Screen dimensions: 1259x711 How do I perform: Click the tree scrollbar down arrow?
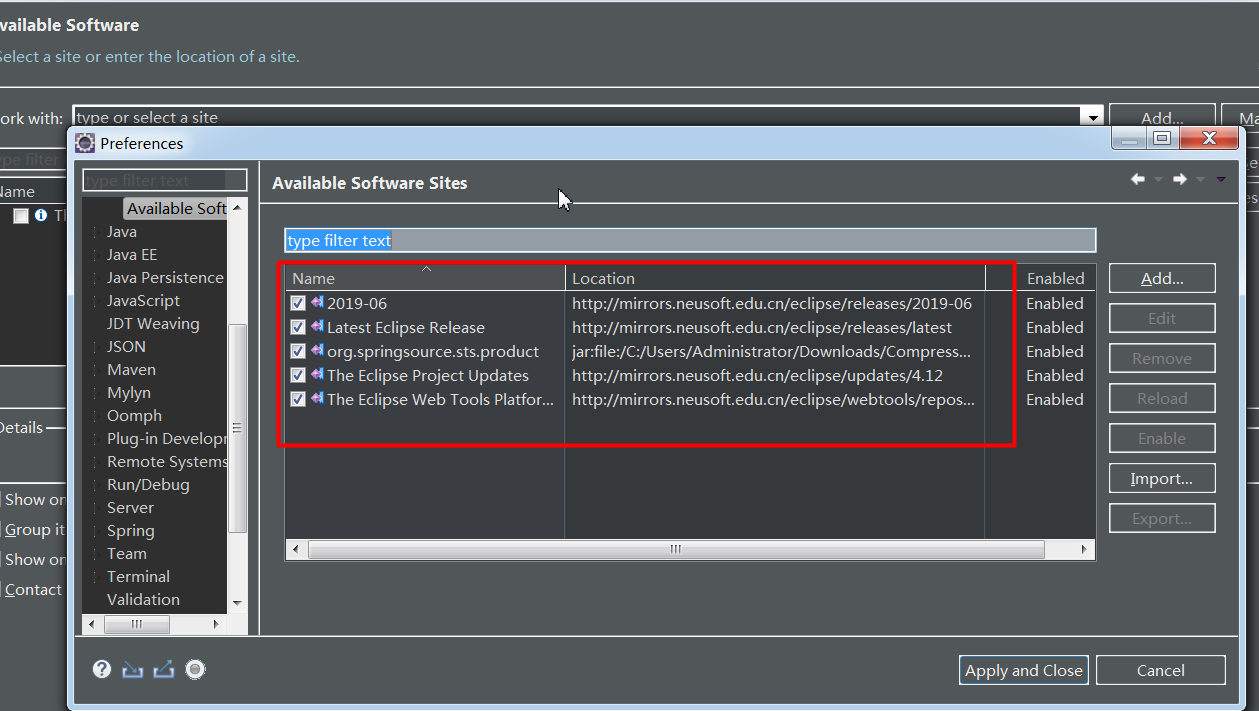[237, 603]
